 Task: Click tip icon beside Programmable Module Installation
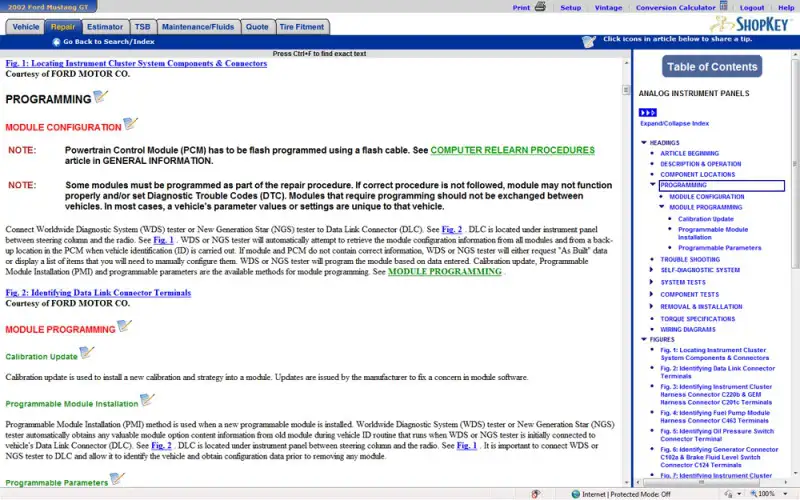[147, 399]
